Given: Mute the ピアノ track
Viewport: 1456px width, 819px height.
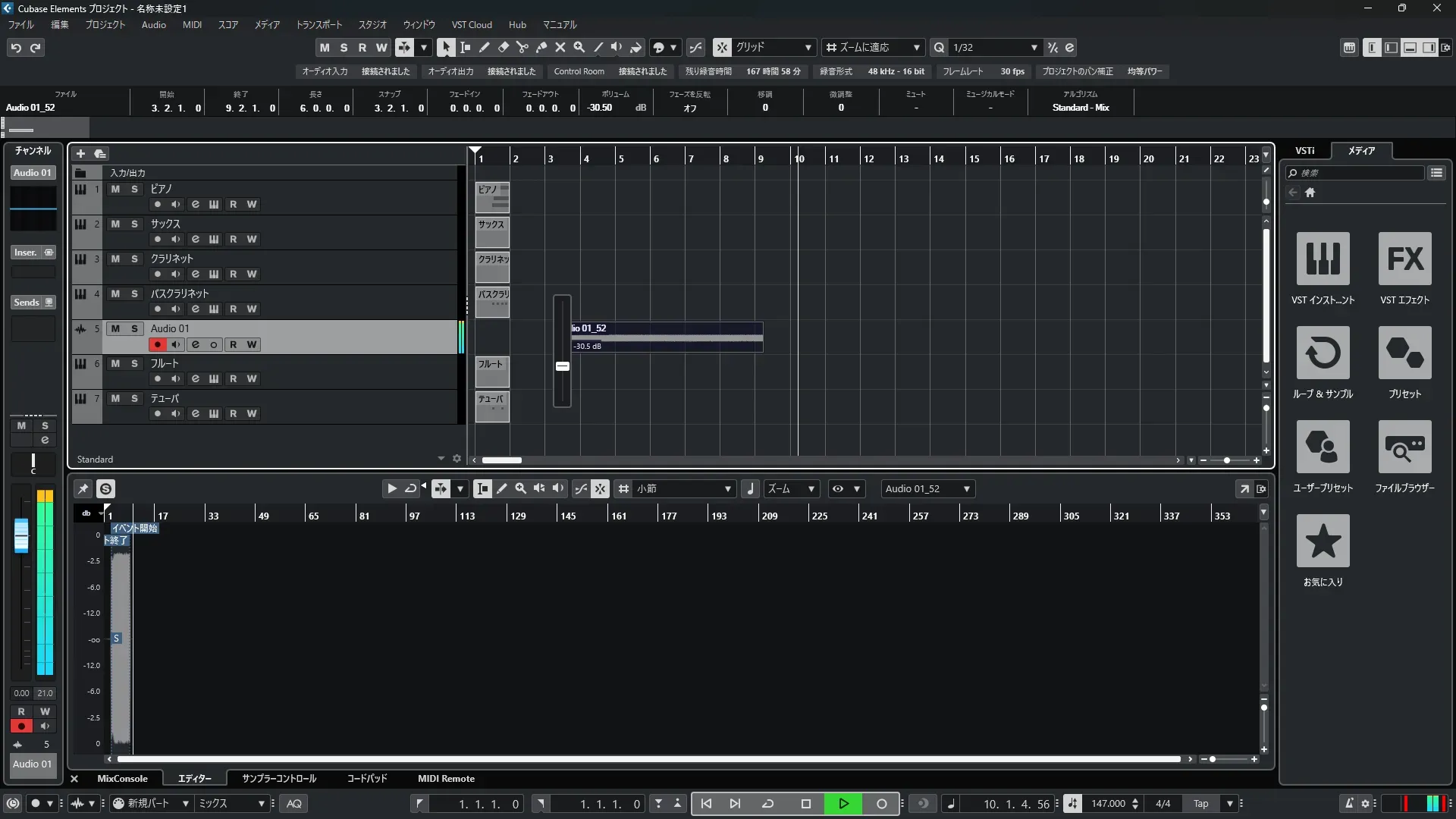Looking at the screenshot, I should point(115,189).
